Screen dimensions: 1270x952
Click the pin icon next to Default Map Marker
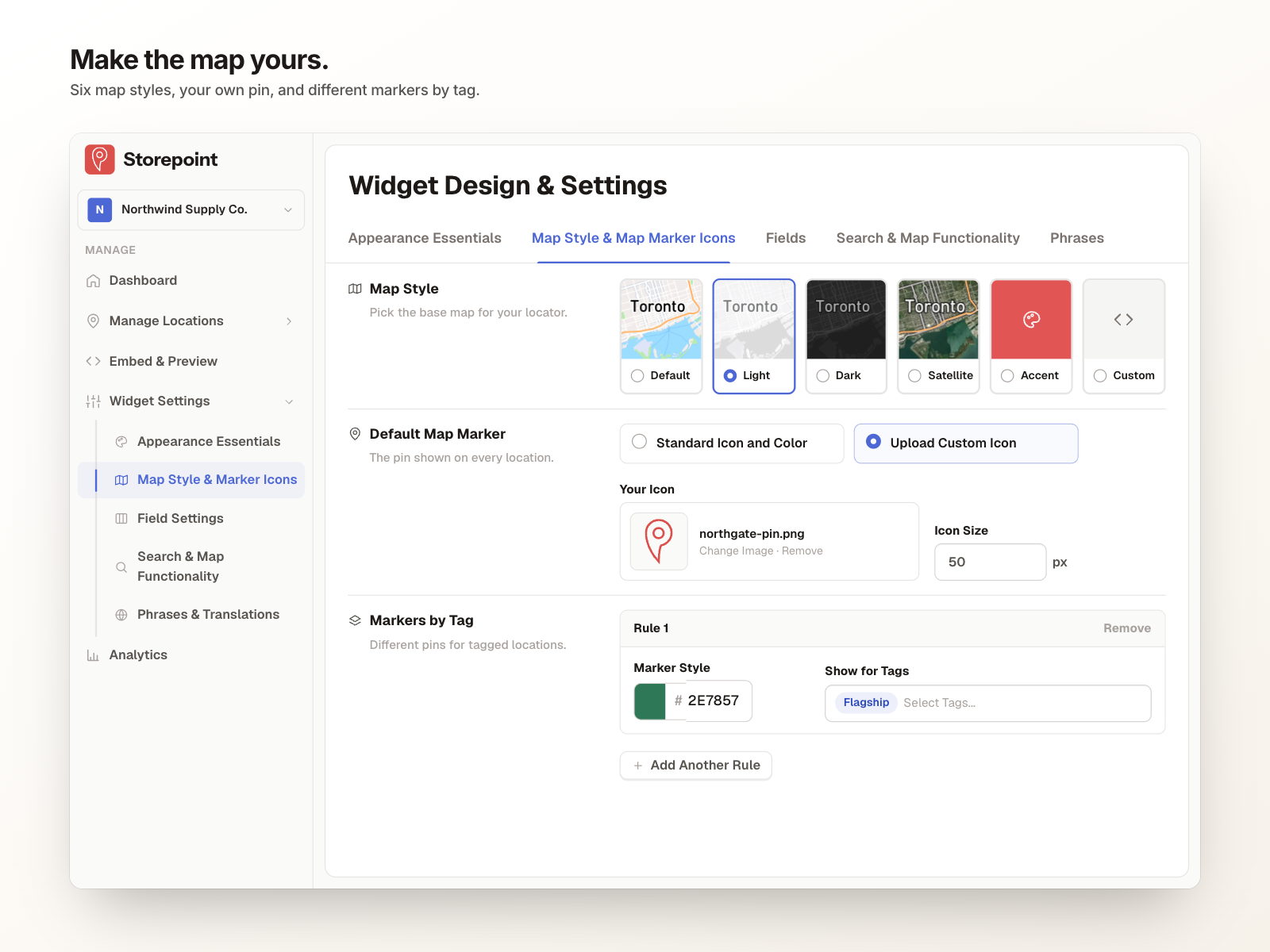tap(355, 434)
